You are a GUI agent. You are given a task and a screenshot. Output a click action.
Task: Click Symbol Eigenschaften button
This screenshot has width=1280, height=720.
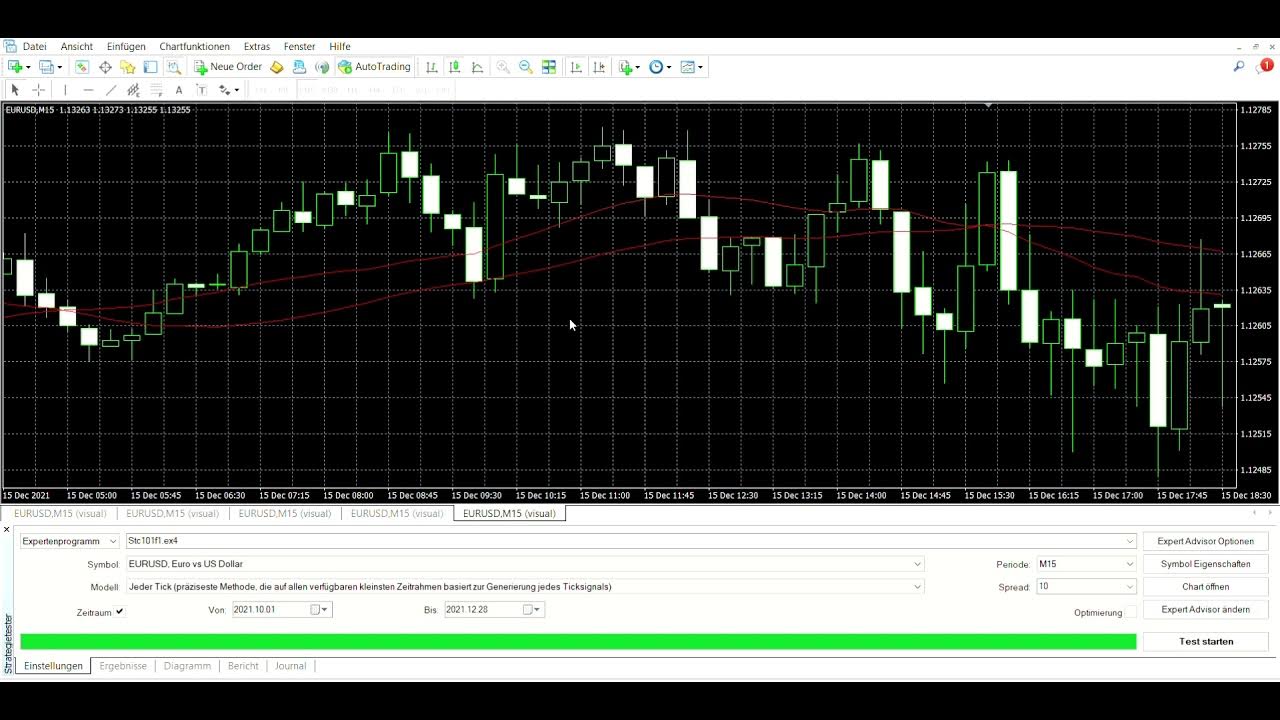(x=1205, y=564)
